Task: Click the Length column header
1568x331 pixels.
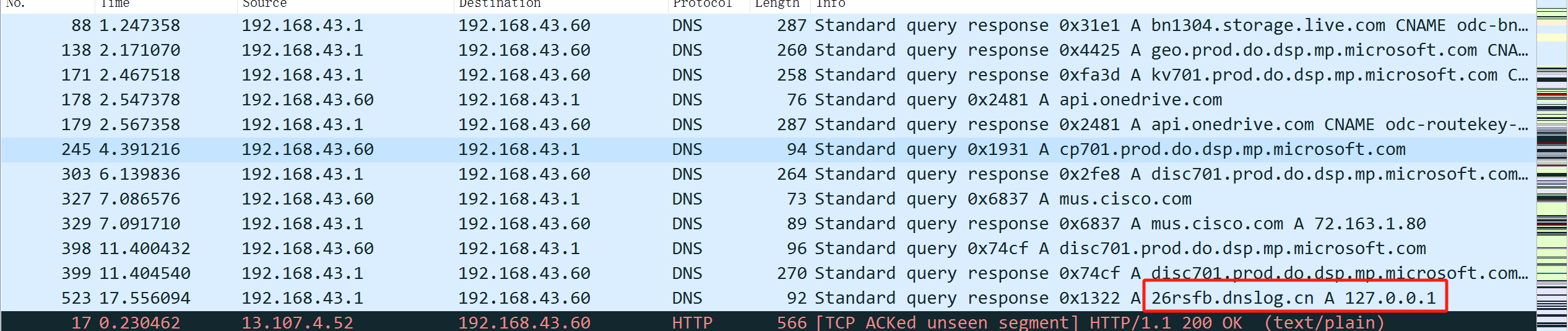Action: coord(777,4)
